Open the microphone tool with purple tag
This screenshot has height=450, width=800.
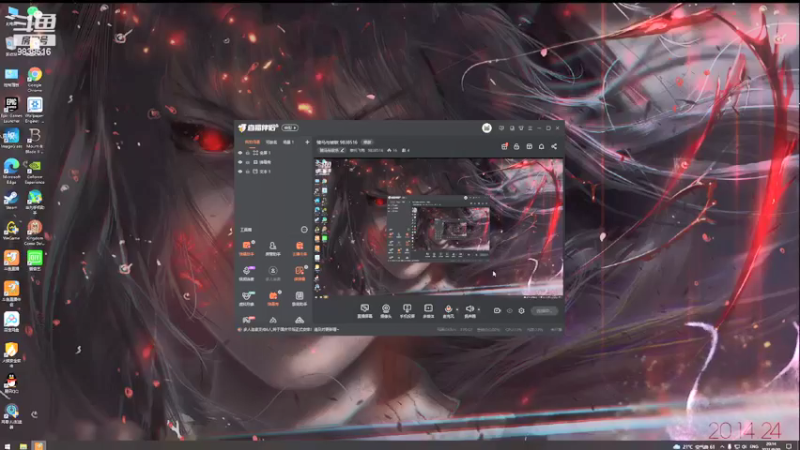pos(246,273)
